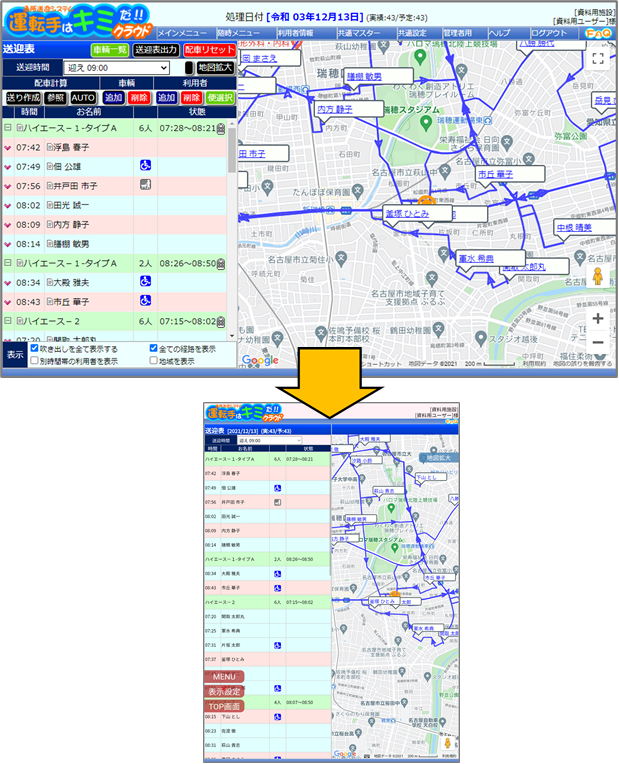Click wheelchair icon in 大殿 雅夫 row

(145, 281)
